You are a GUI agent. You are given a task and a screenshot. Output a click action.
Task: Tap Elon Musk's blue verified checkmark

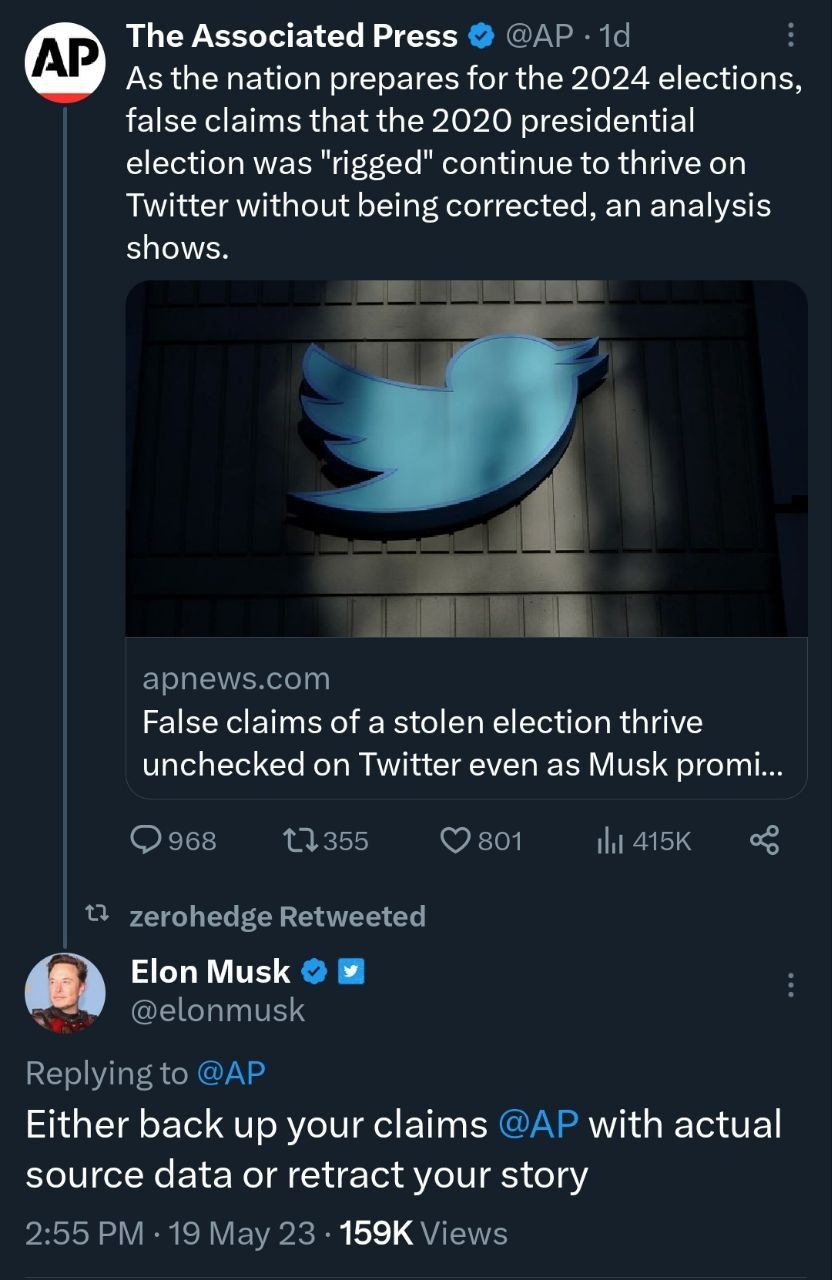tap(315, 971)
